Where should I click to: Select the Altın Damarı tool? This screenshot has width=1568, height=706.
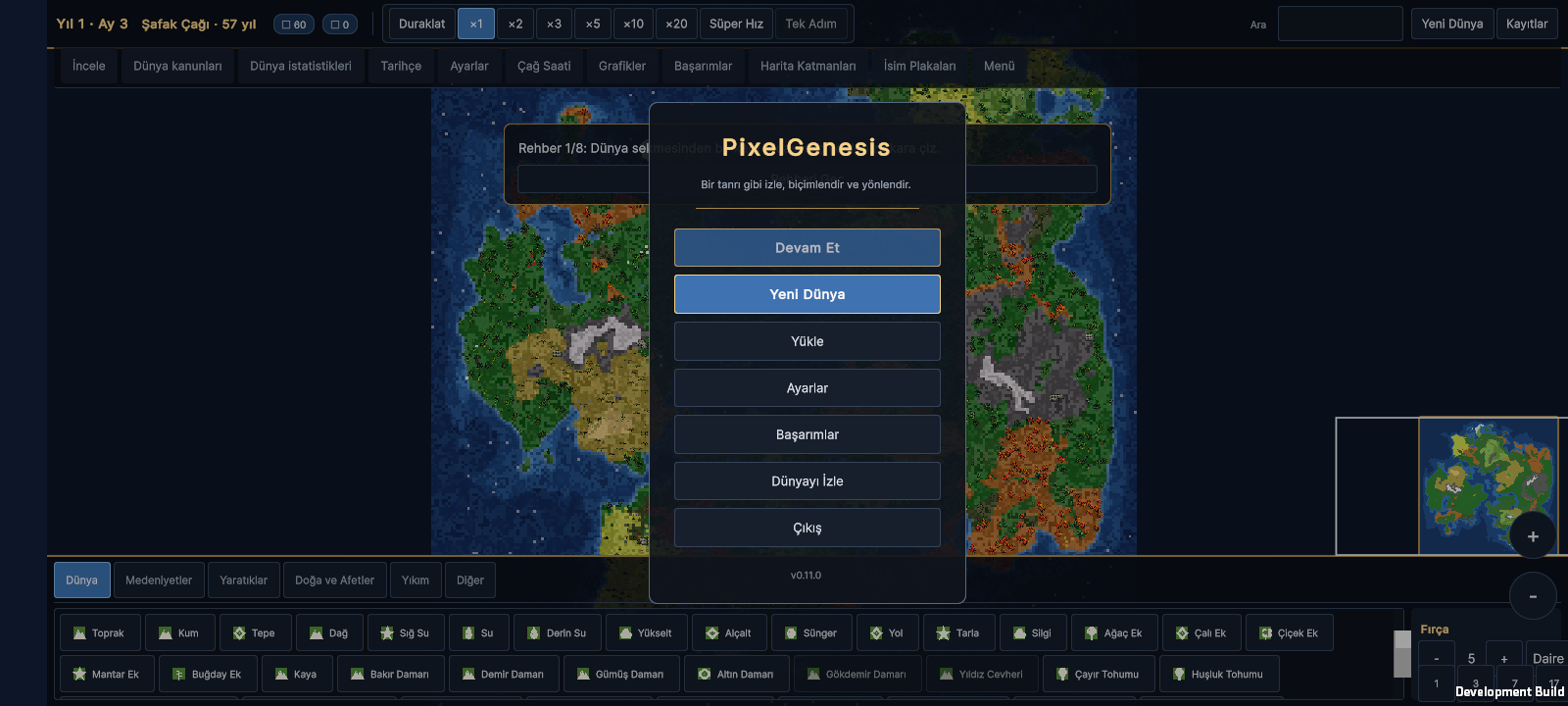pyautogui.click(x=736, y=675)
